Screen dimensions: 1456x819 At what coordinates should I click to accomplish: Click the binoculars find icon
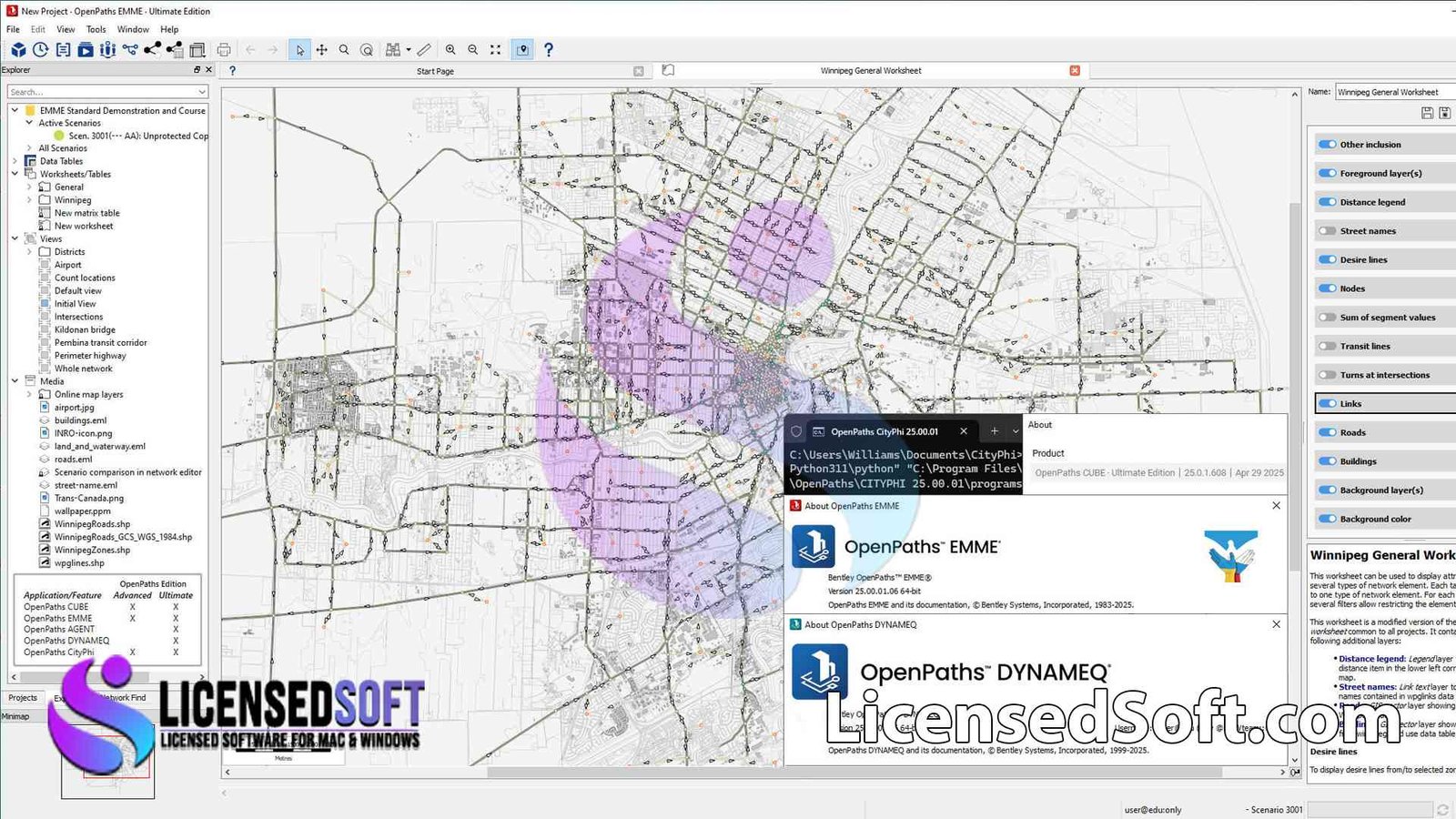[393, 50]
